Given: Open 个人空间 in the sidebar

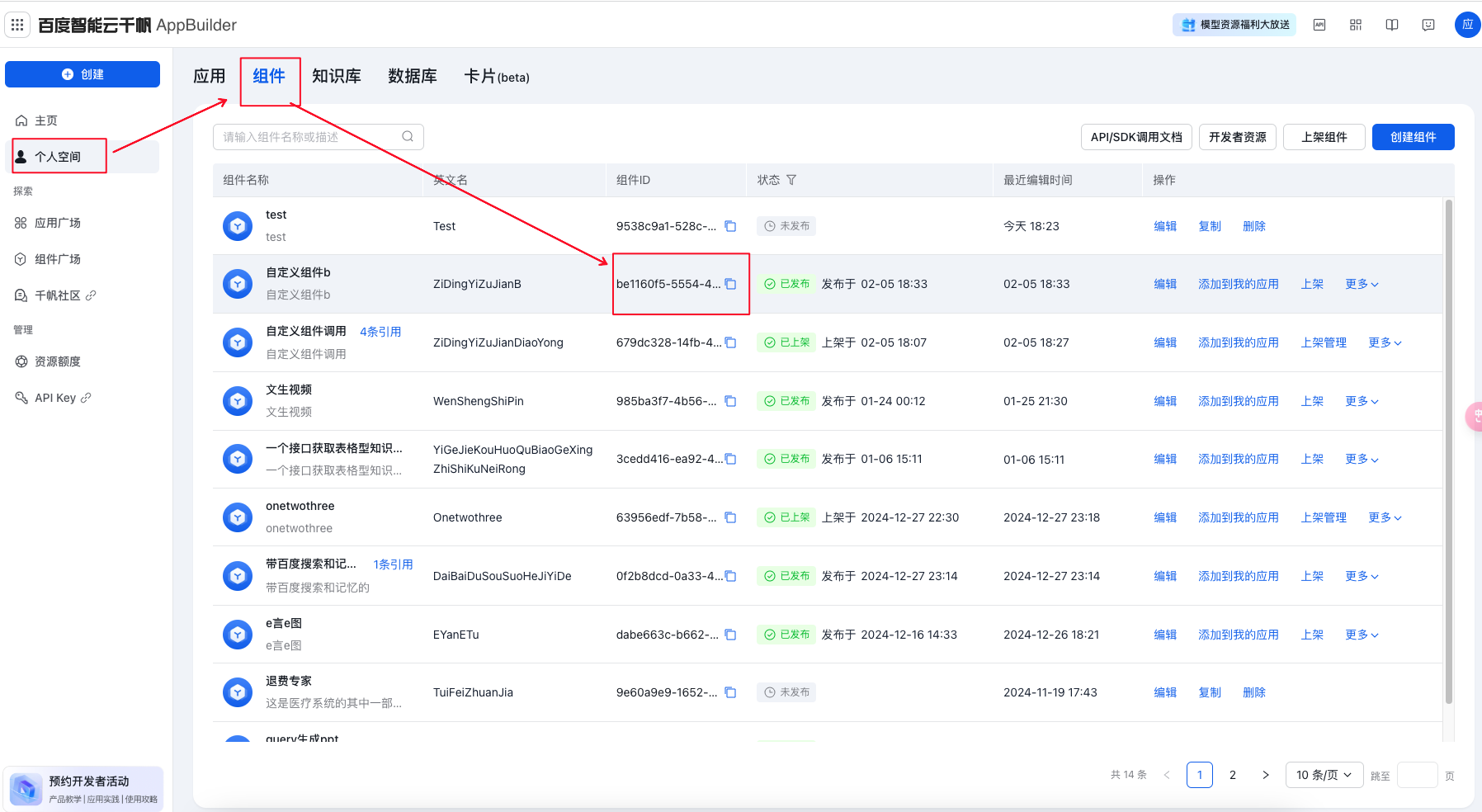Looking at the screenshot, I should pos(83,157).
